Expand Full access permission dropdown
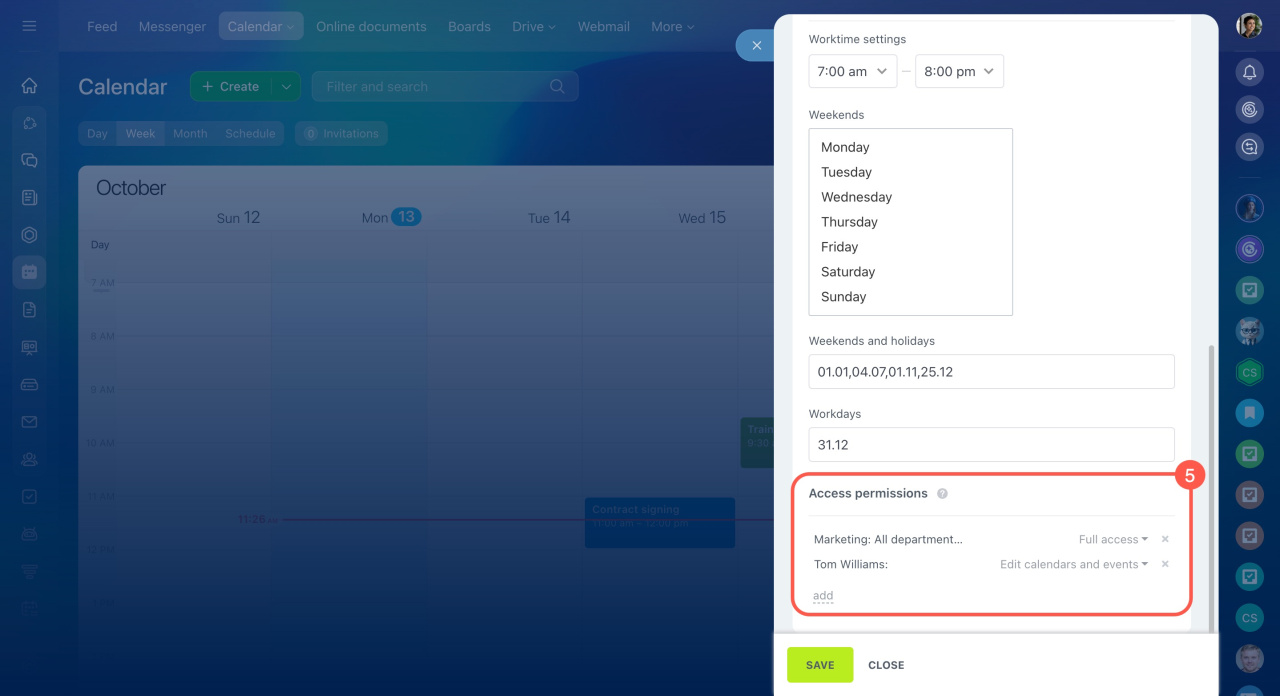 click(x=1113, y=540)
